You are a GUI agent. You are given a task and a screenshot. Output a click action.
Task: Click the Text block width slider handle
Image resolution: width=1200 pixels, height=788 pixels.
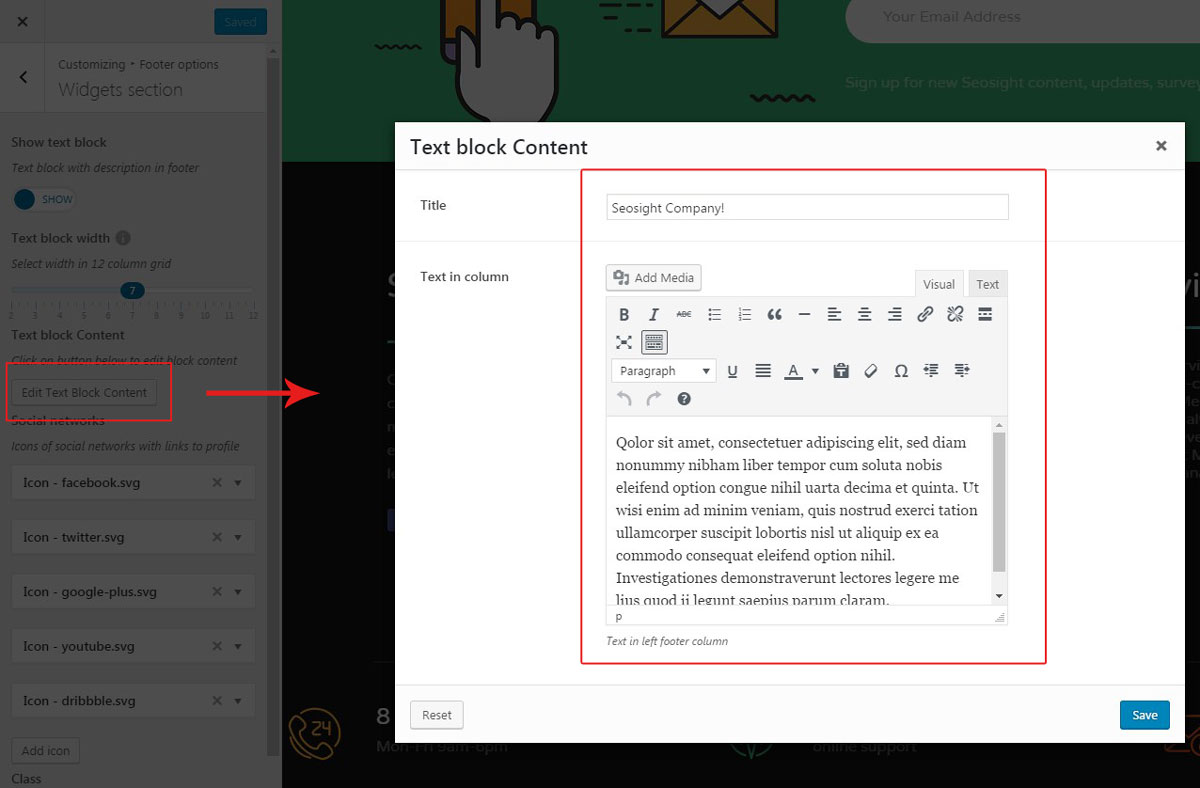pyautogui.click(x=131, y=290)
